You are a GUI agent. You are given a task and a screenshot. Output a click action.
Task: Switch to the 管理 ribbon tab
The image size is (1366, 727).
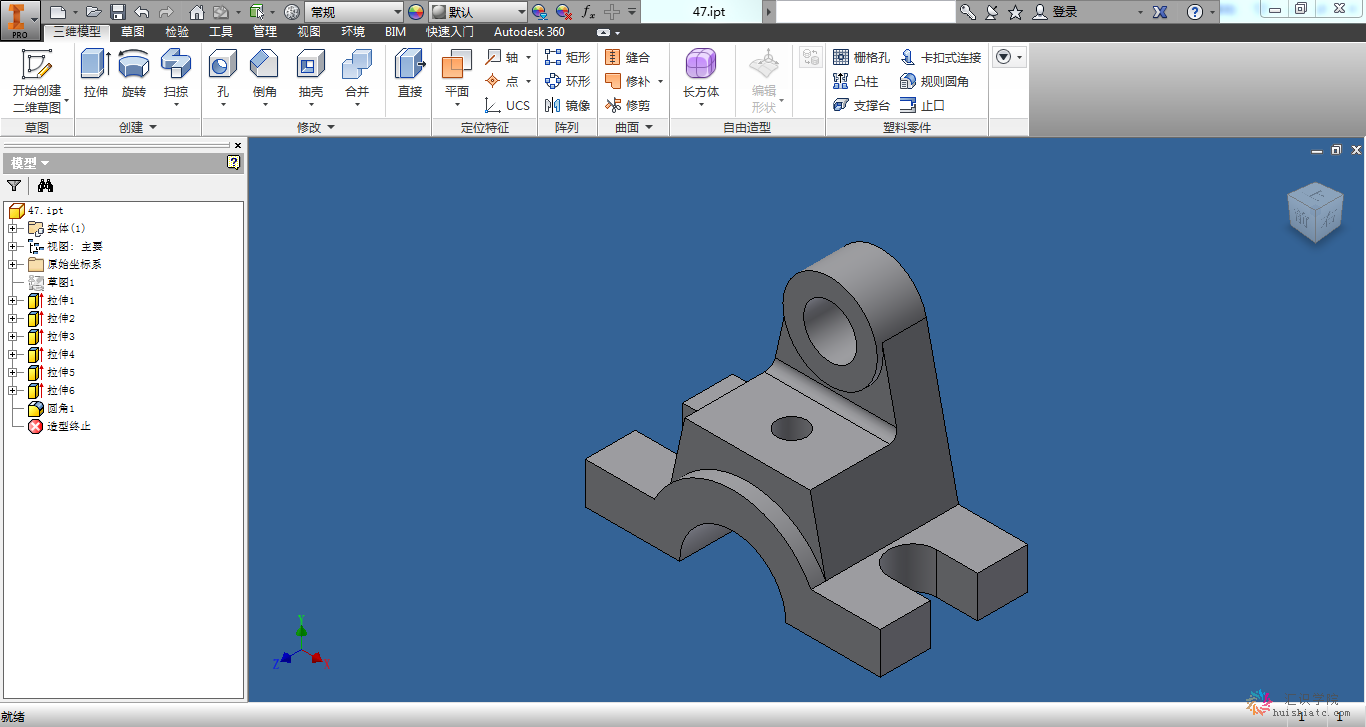point(265,32)
